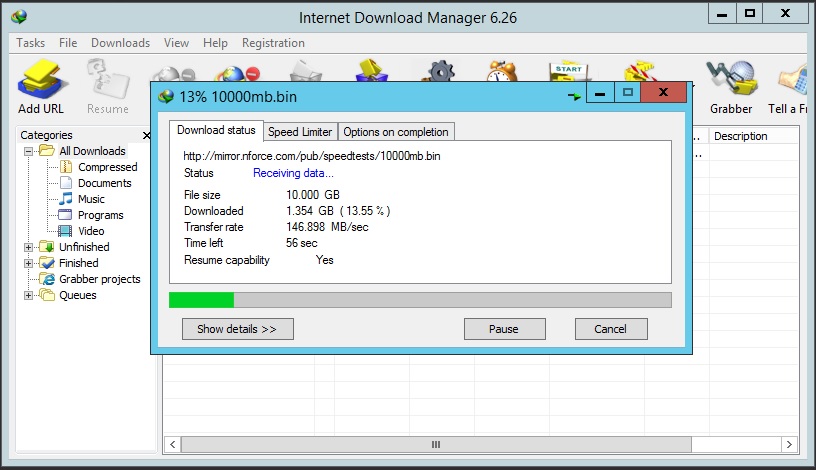Click the Show details button
Viewport: 816px width, 470px height.
click(237, 329)
